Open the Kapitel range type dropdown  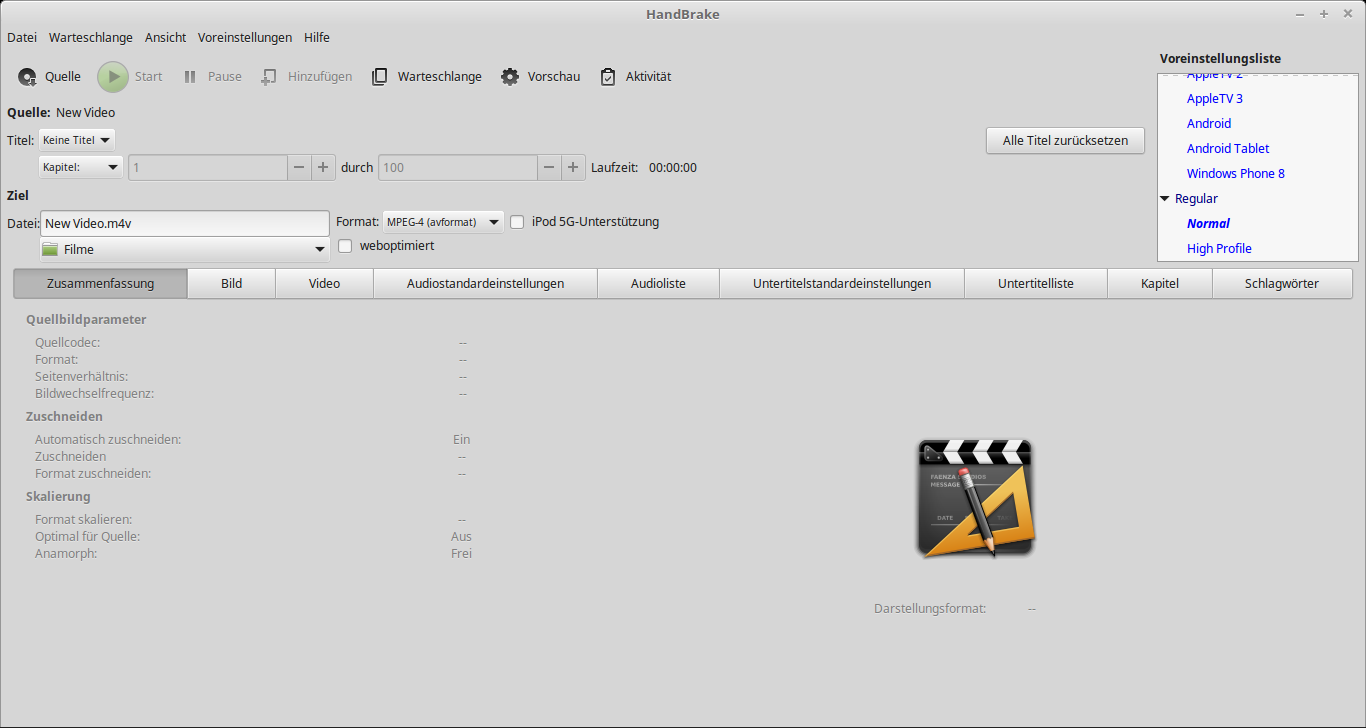(x=81, y=167)
